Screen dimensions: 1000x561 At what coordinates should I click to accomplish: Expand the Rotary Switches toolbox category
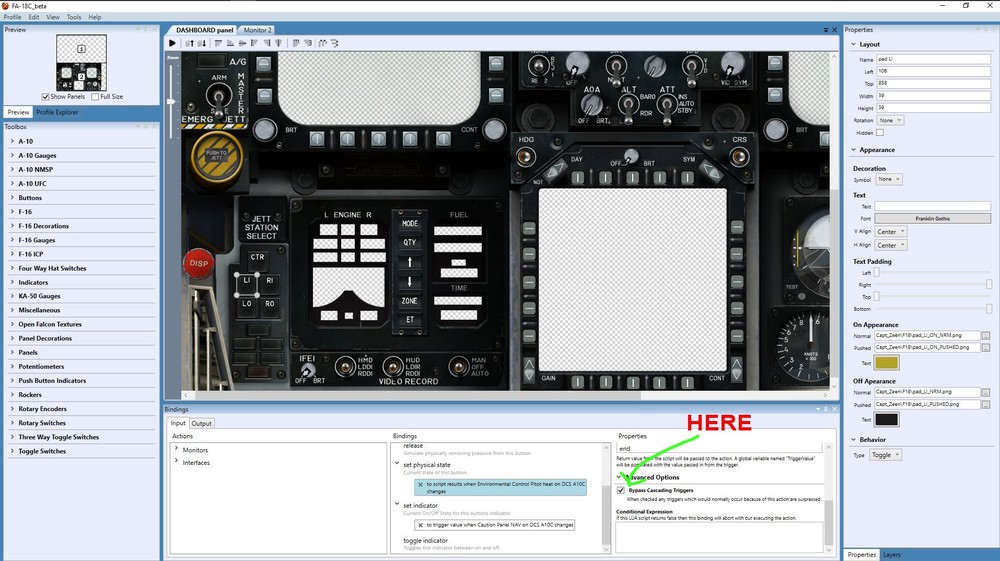pyautogui.click(x=12, y=423)
